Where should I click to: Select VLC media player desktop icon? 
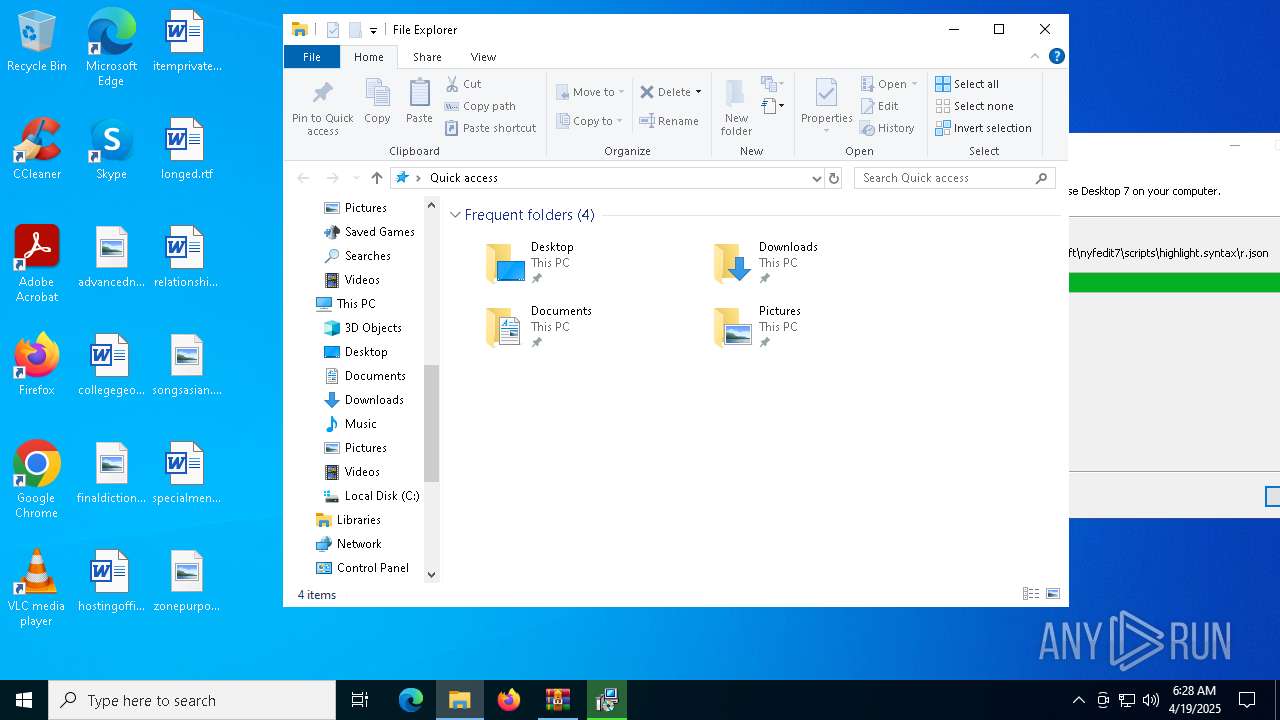coord(37,588)
